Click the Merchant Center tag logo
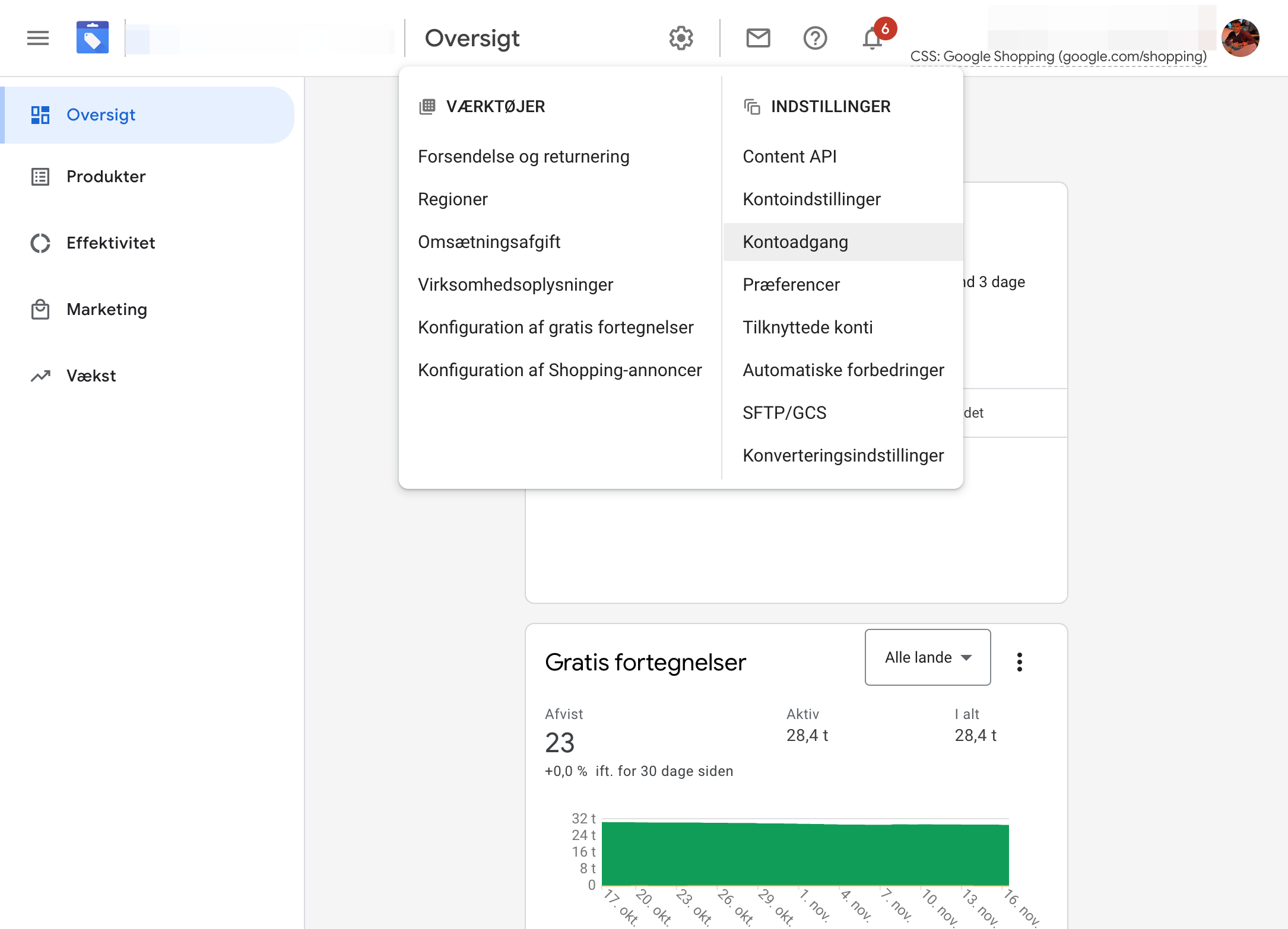Image resolution: width=1288 pixels, height=929 pixels. (x=93, y=37)
